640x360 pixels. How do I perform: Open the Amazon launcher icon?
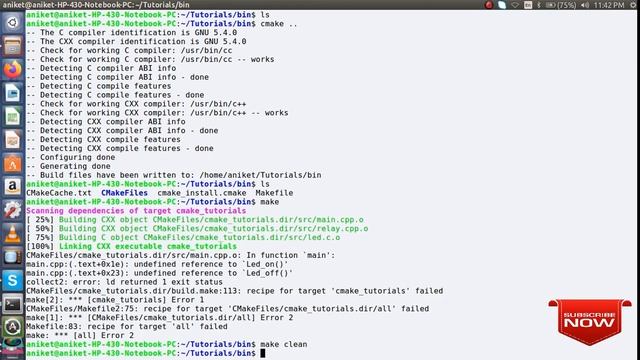12,187
